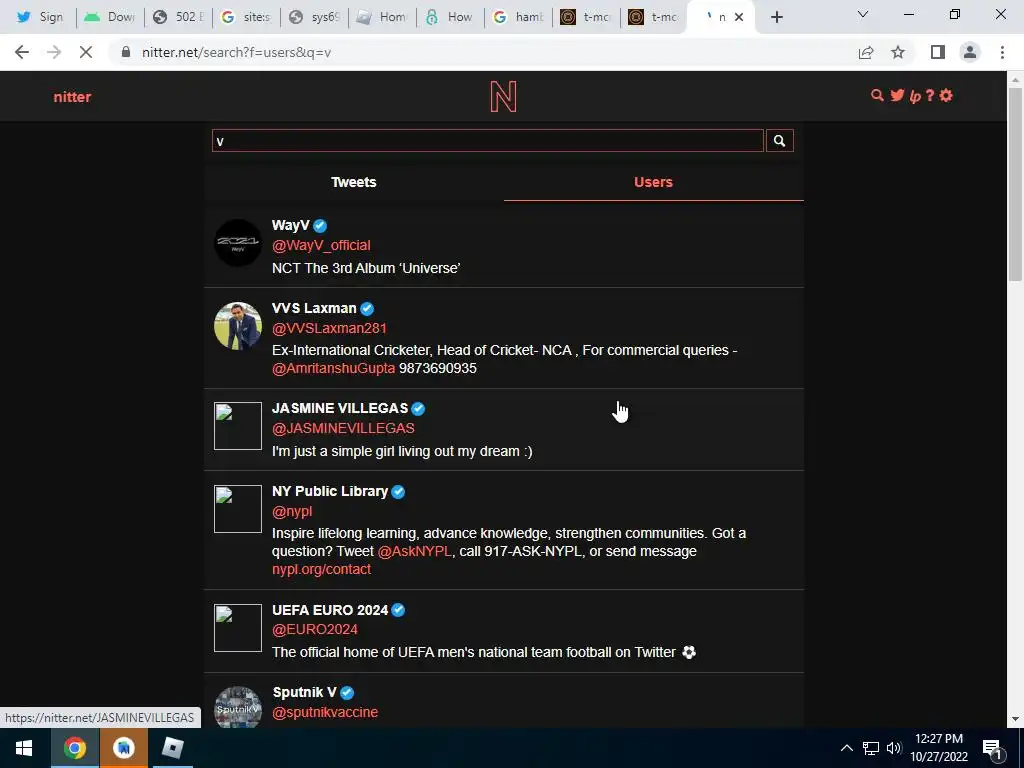1024x768 pixels.
Task: Click the Liberapay donate icon in header
Action: tap(915, 96)
